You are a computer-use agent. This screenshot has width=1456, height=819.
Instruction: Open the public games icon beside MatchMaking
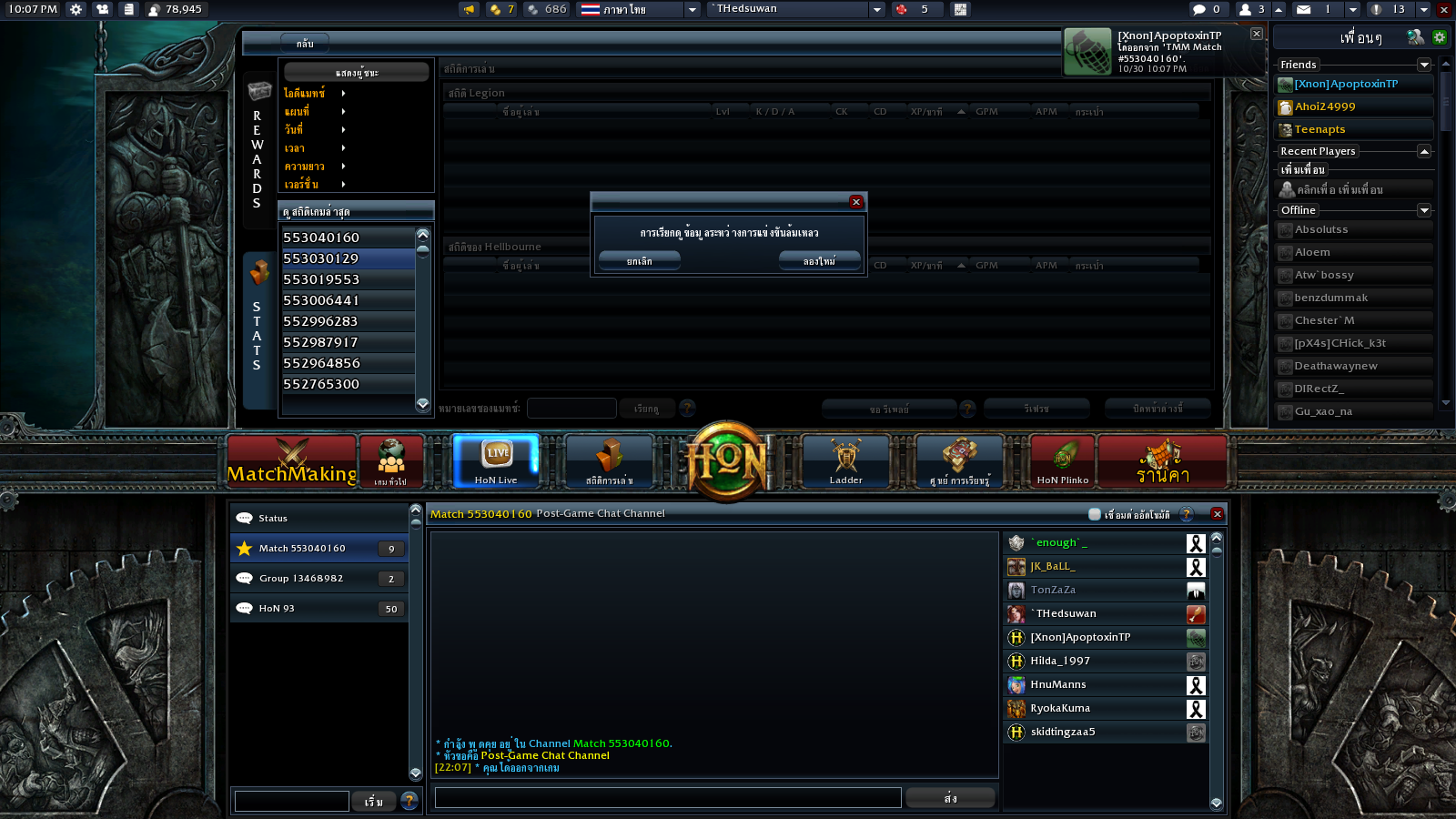[x=391, y=461]
